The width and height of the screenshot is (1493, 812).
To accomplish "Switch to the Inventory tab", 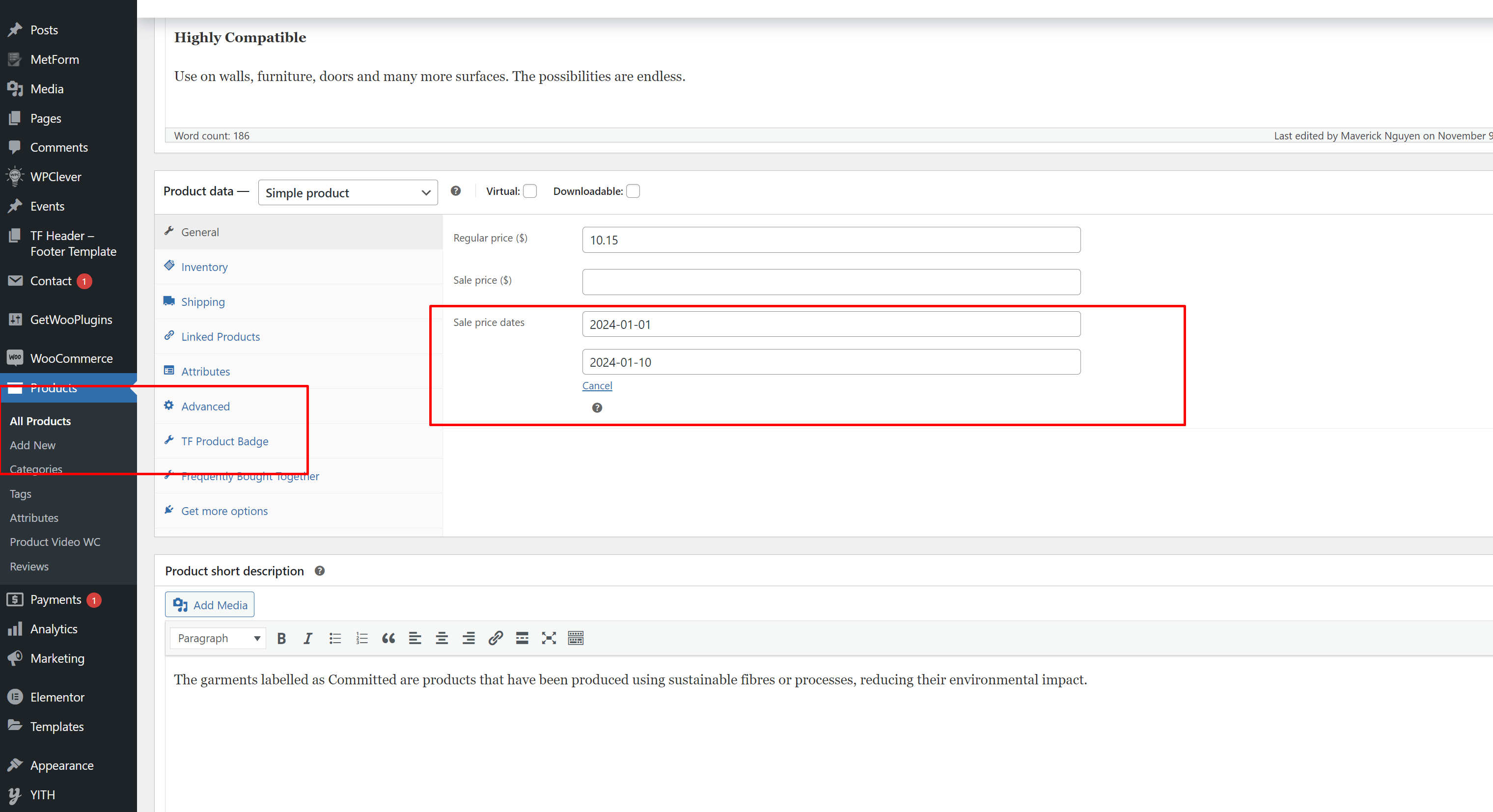I will click(x=299, y=267).
